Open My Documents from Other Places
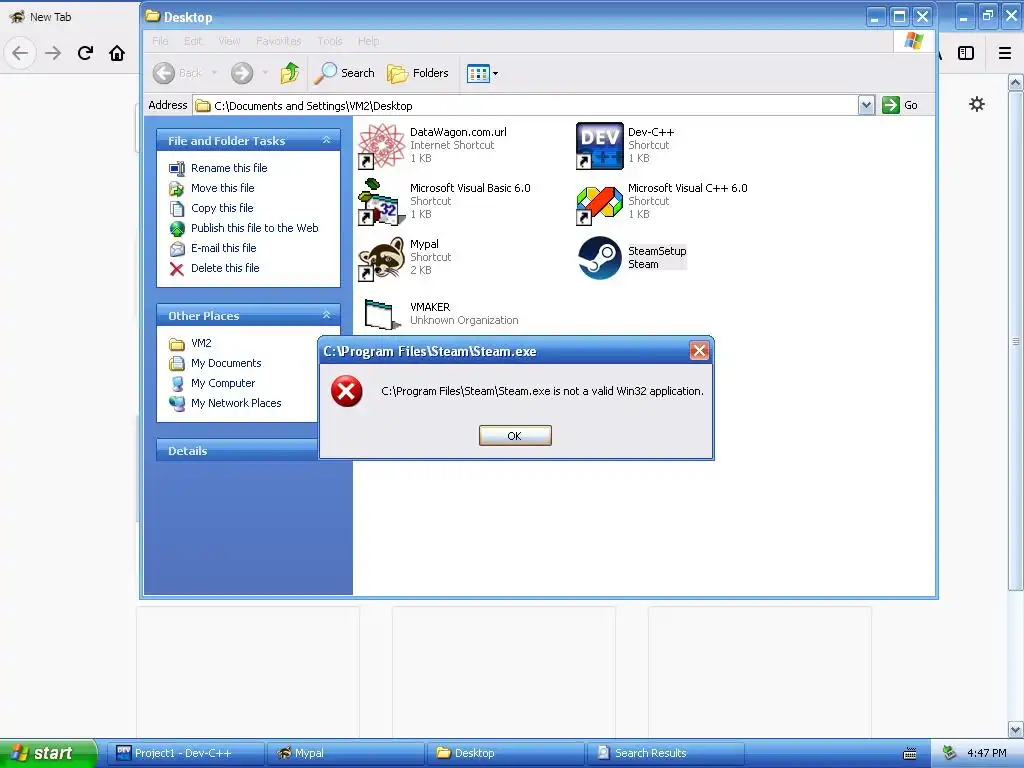Viewport: 1024px width, 768px height. (226, 363)
